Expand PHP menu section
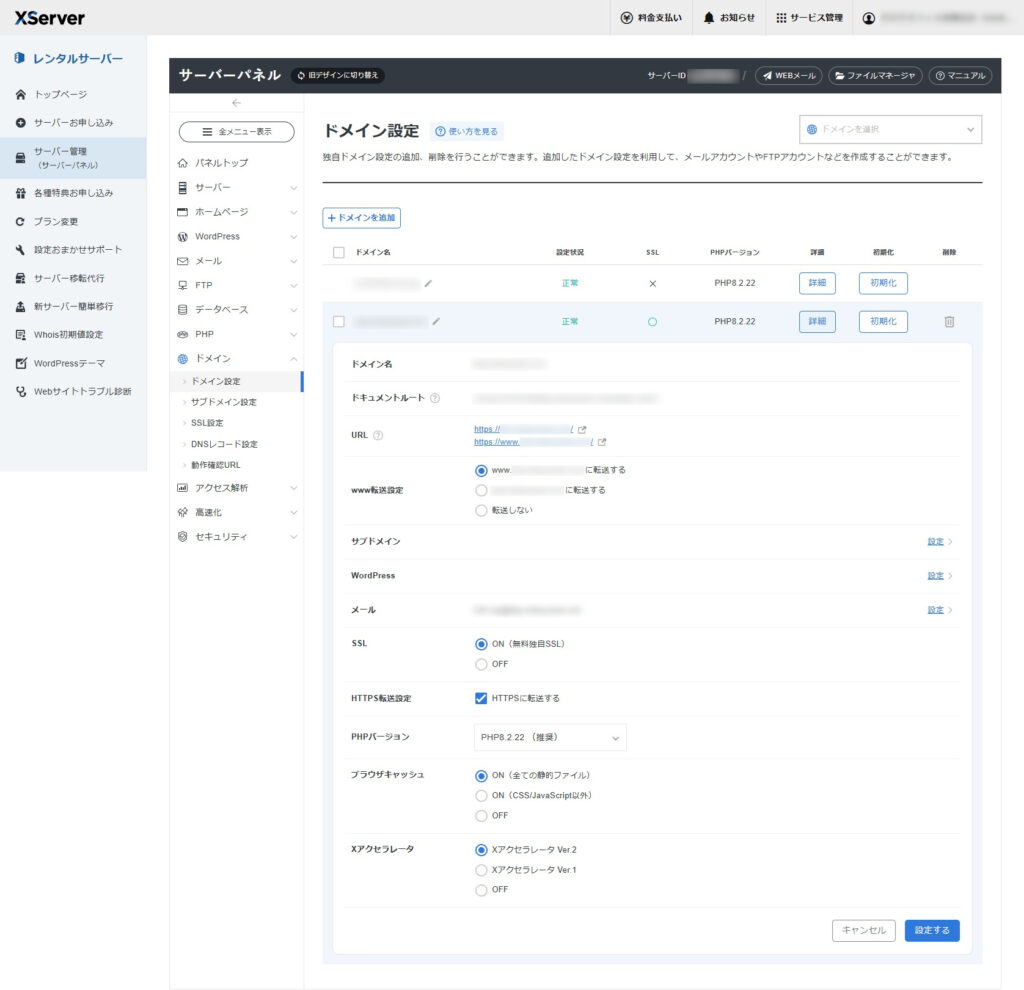Screen dimensions: 1024x990 click(236, 334)
